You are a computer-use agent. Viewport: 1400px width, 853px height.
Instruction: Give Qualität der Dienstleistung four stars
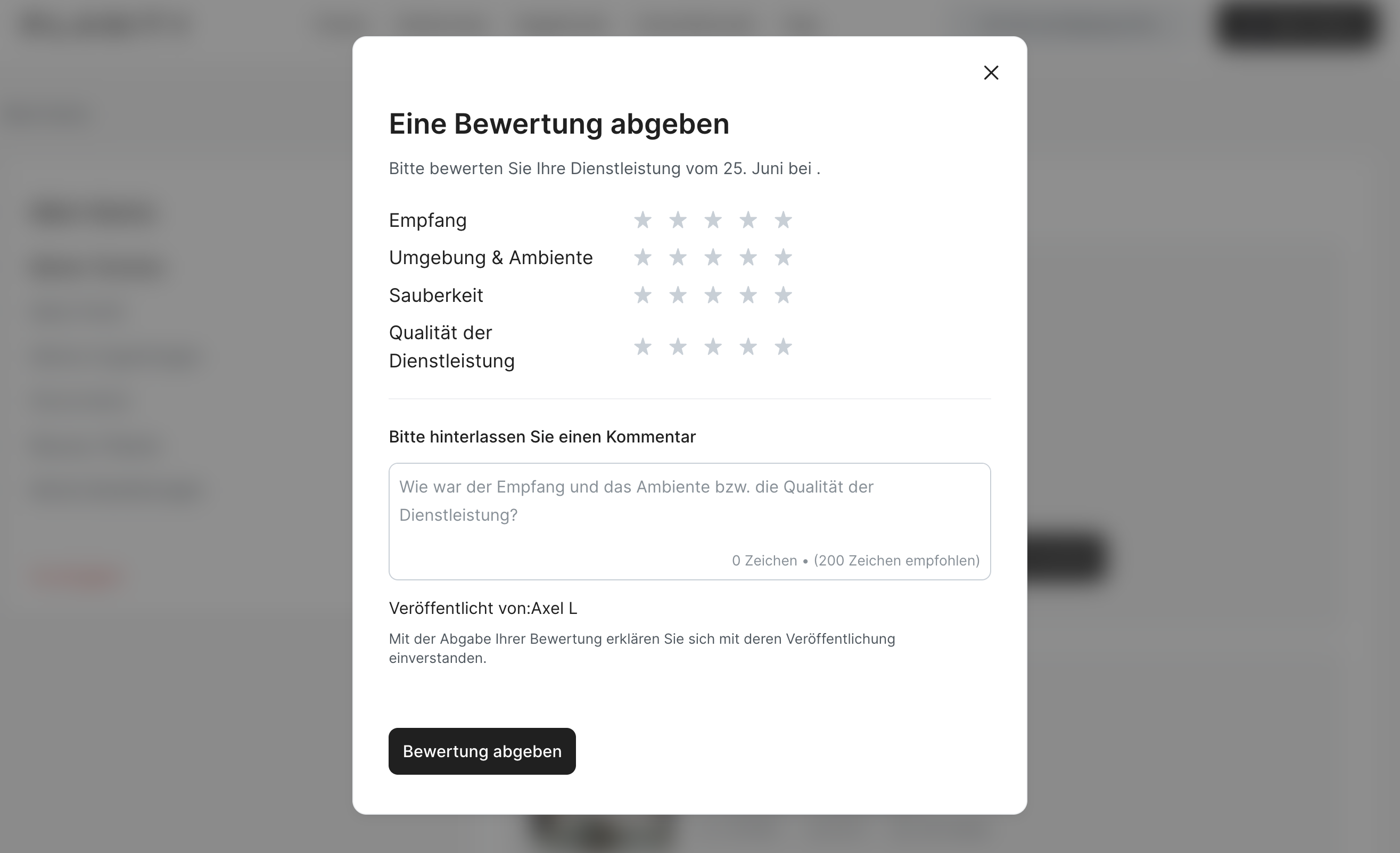pos(748,347)
